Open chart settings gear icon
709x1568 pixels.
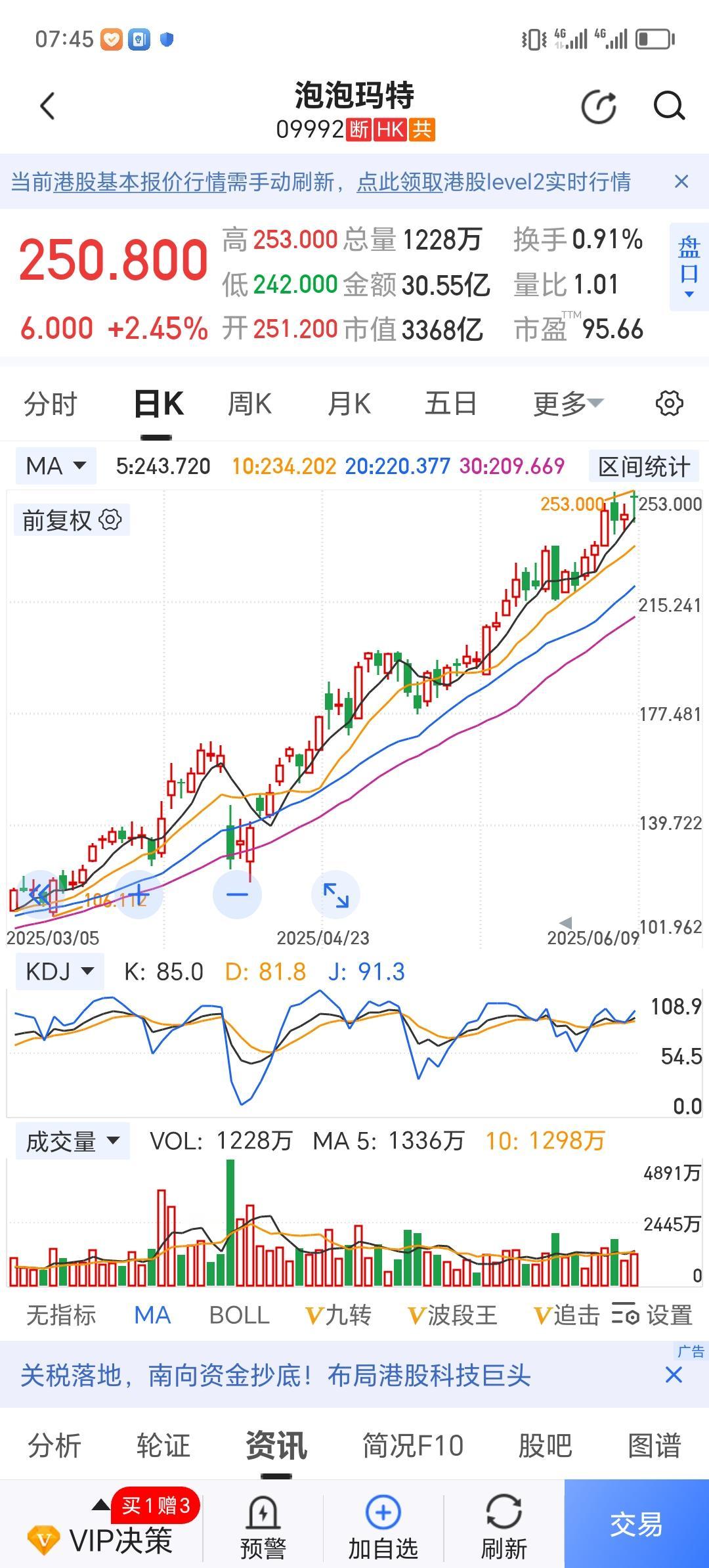(x=669, y=403)
